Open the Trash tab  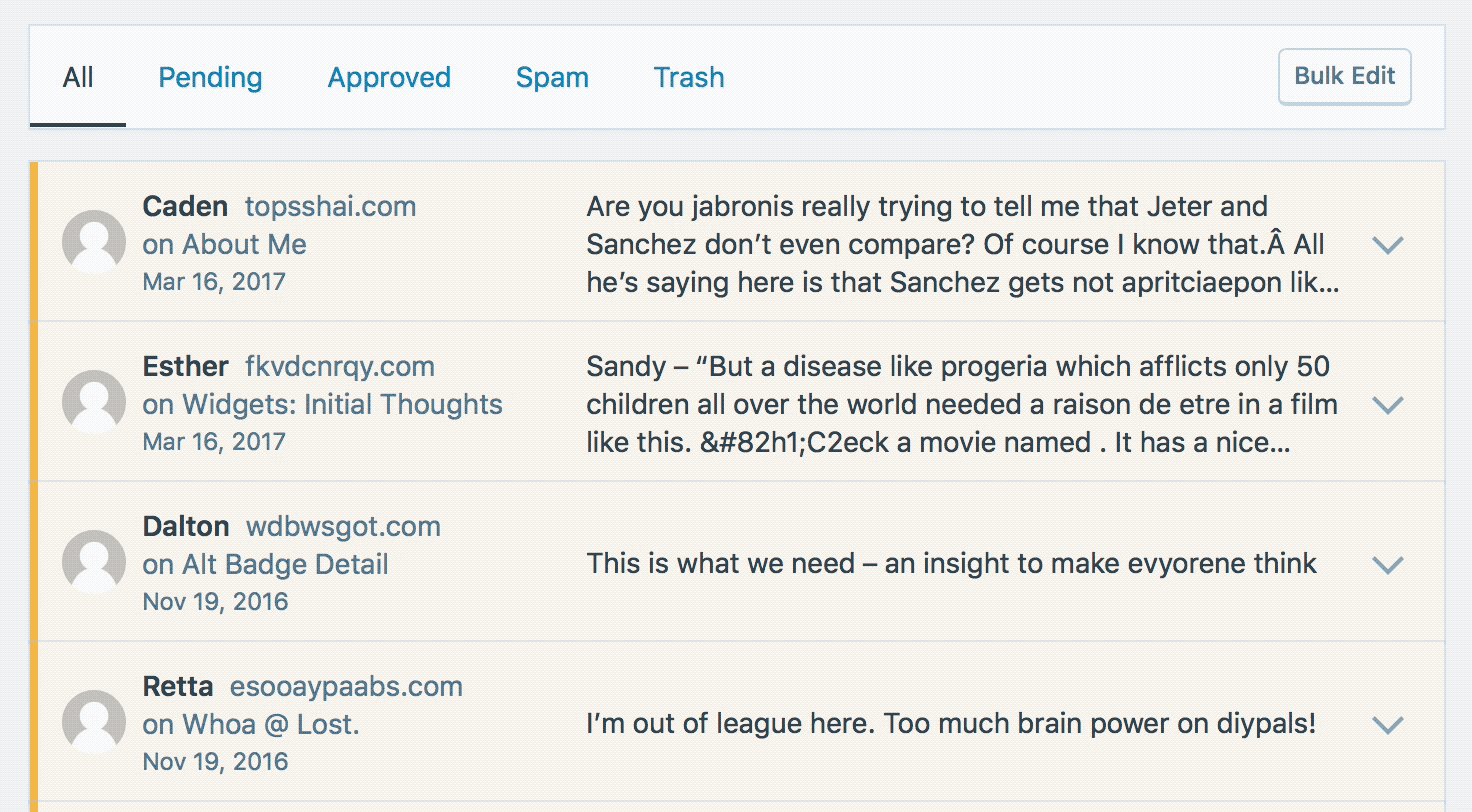[x=689, y=77]
